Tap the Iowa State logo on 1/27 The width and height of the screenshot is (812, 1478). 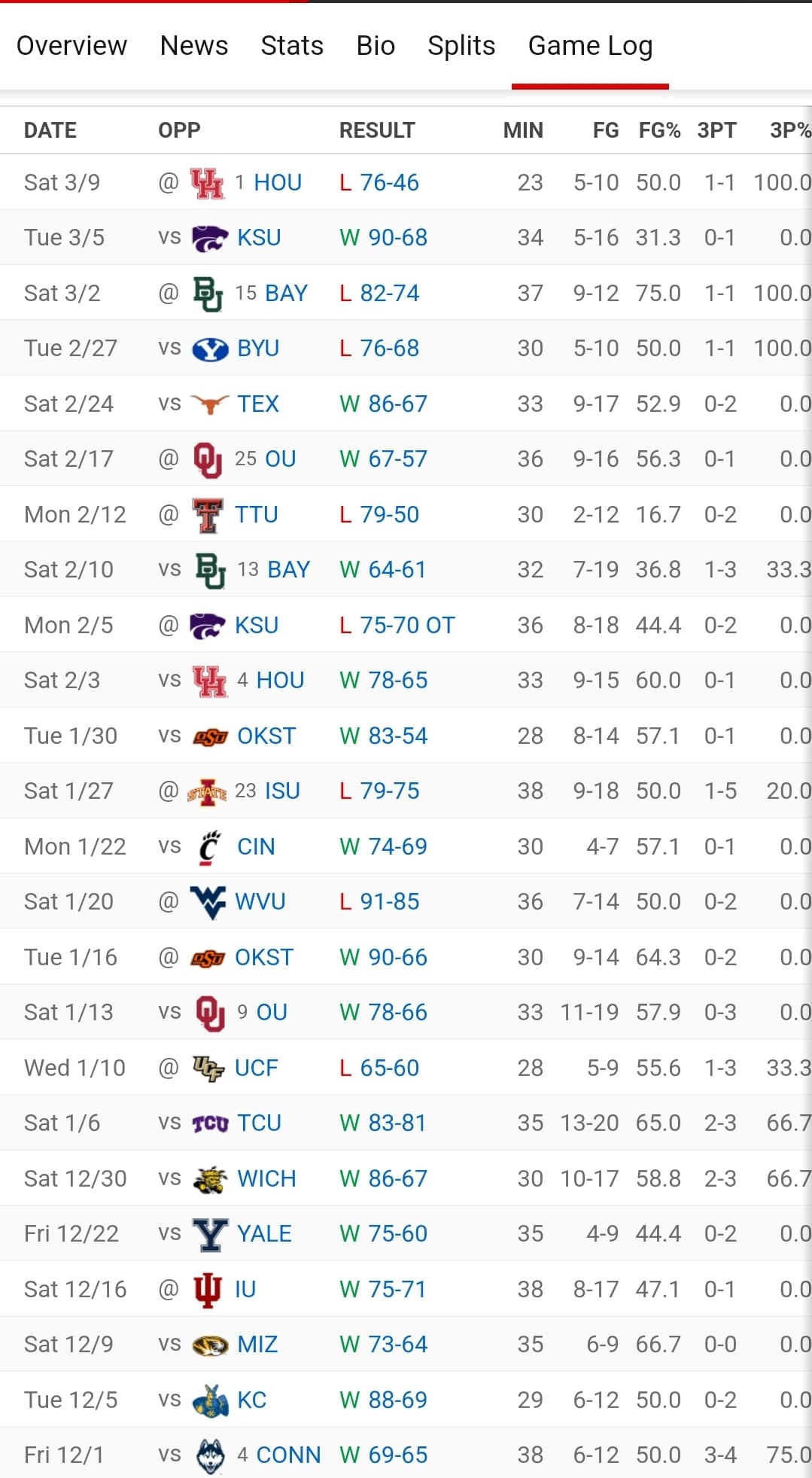pos(207,791)
